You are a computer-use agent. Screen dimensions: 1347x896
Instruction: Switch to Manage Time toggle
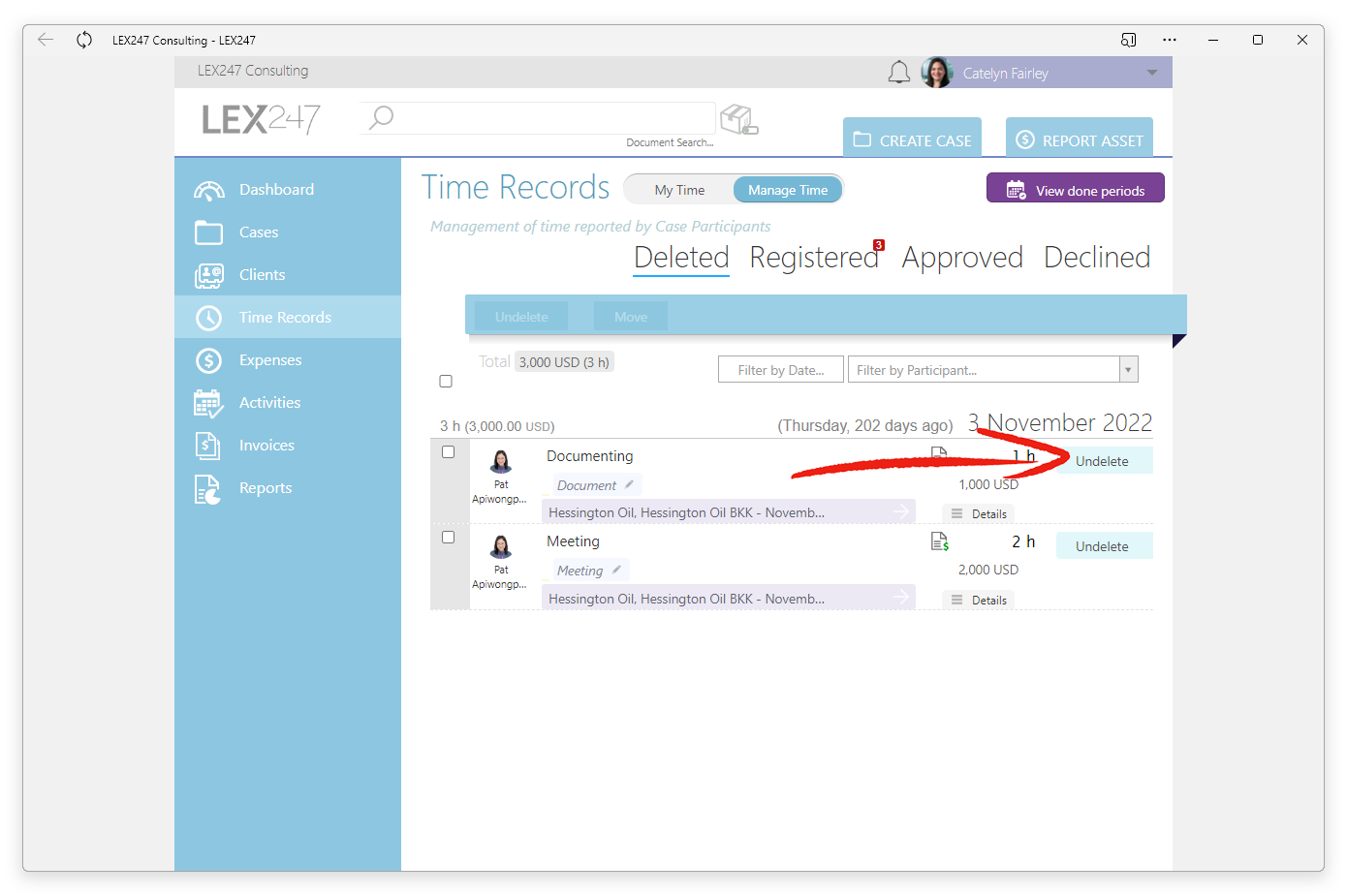788,190
